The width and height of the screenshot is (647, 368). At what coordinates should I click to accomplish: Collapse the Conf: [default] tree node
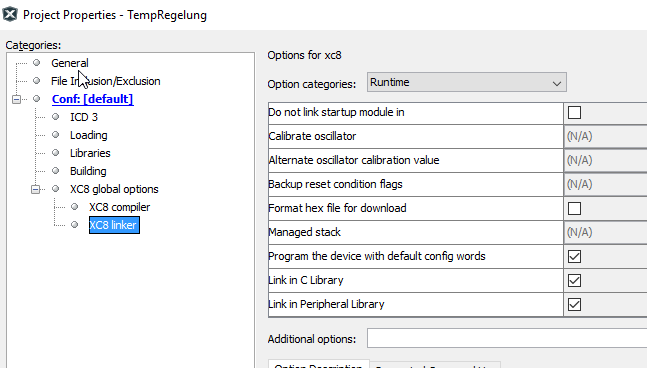[17, 99]
